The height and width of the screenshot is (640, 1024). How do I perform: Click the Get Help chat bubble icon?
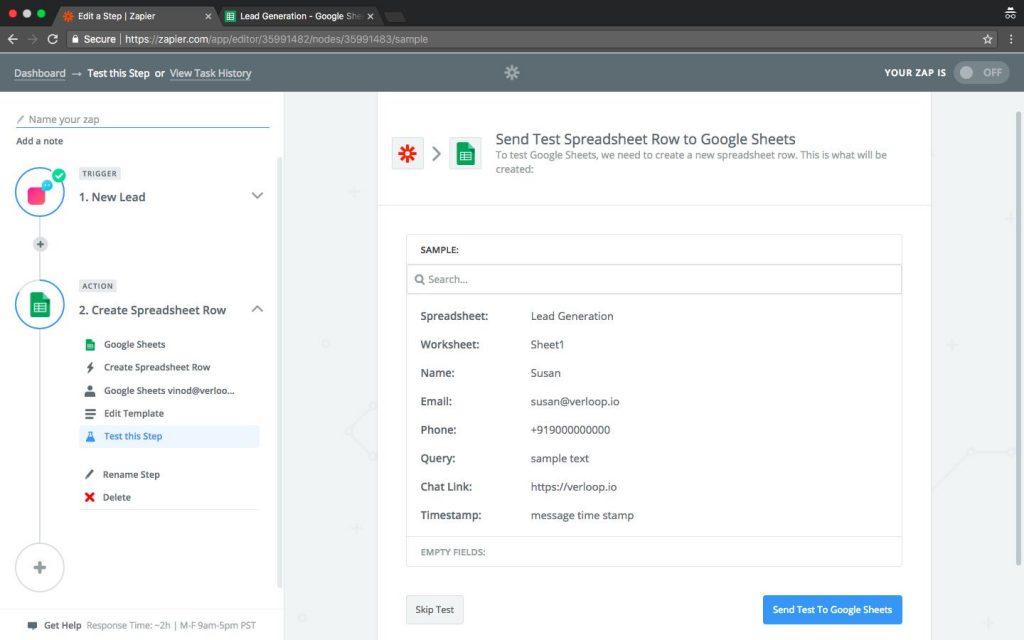(32, 626)
